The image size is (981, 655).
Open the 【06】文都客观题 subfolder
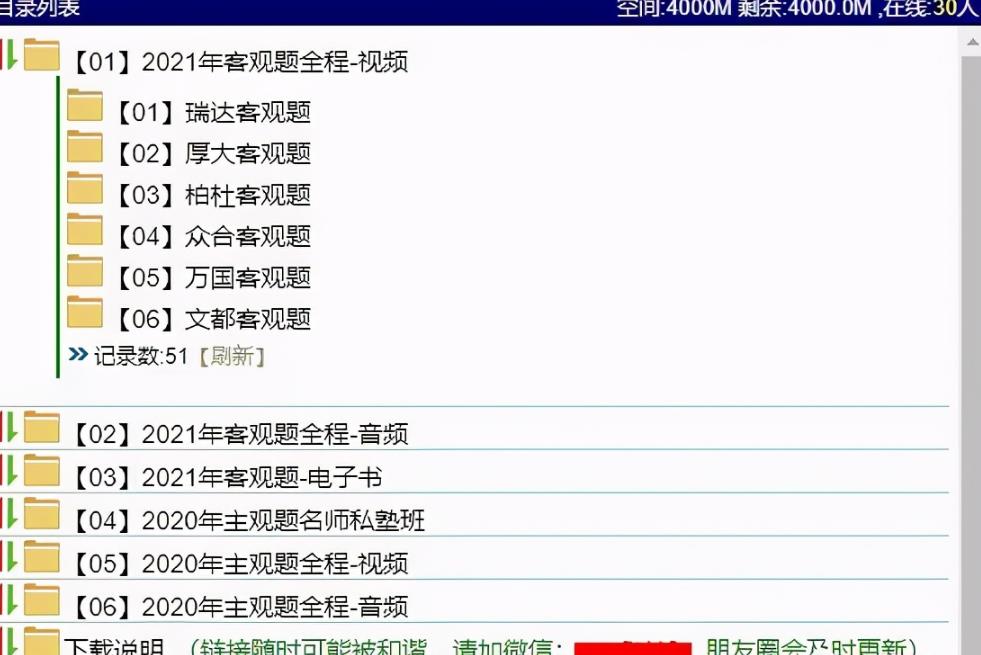(x=213, y=319)
